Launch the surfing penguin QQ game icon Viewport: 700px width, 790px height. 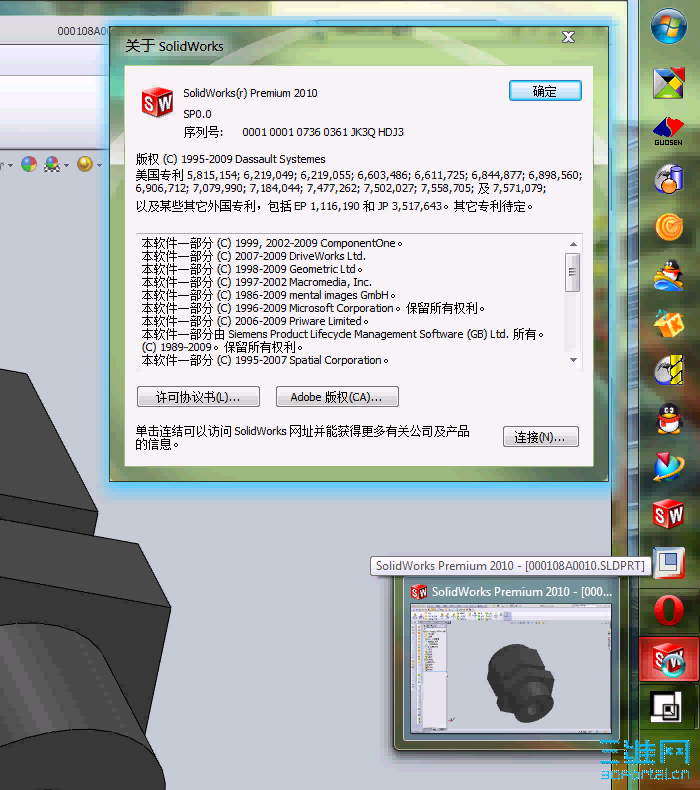[x=669, y=275]
